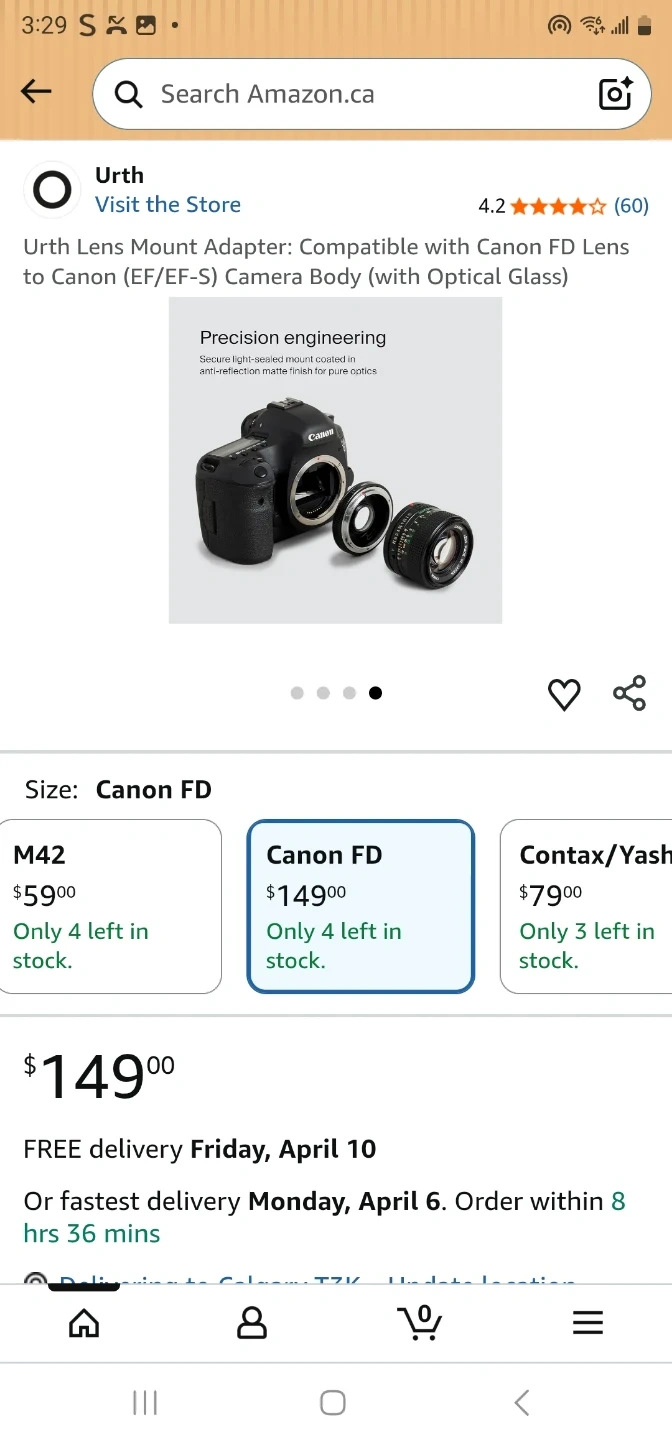Jump to first image carousel dot
The height and width of the screenshot is (1440, 672).
click(297, 693)
